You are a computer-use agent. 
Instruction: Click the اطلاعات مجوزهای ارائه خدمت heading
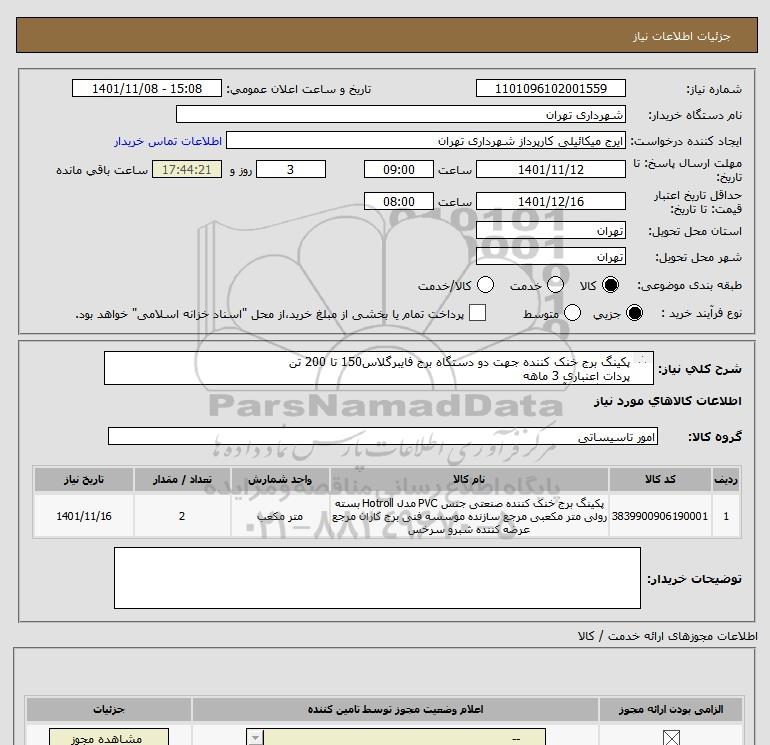[x=668, y=636]
